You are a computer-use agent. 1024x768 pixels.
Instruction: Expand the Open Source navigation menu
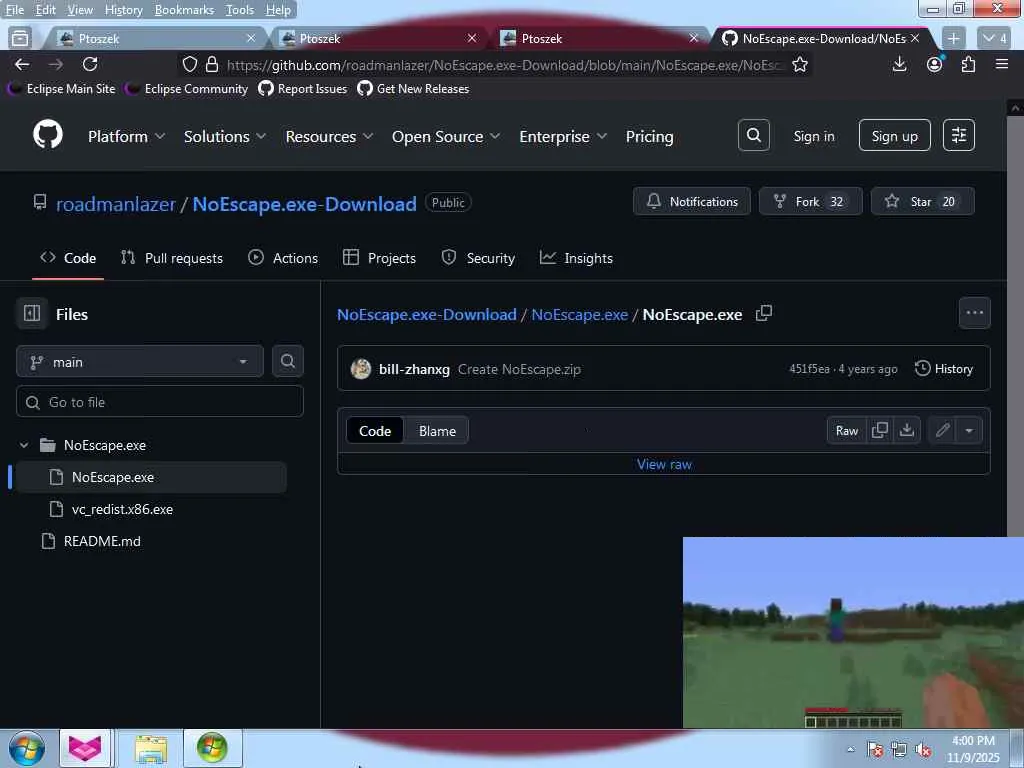pyautogui.click(x=445, y=136)
